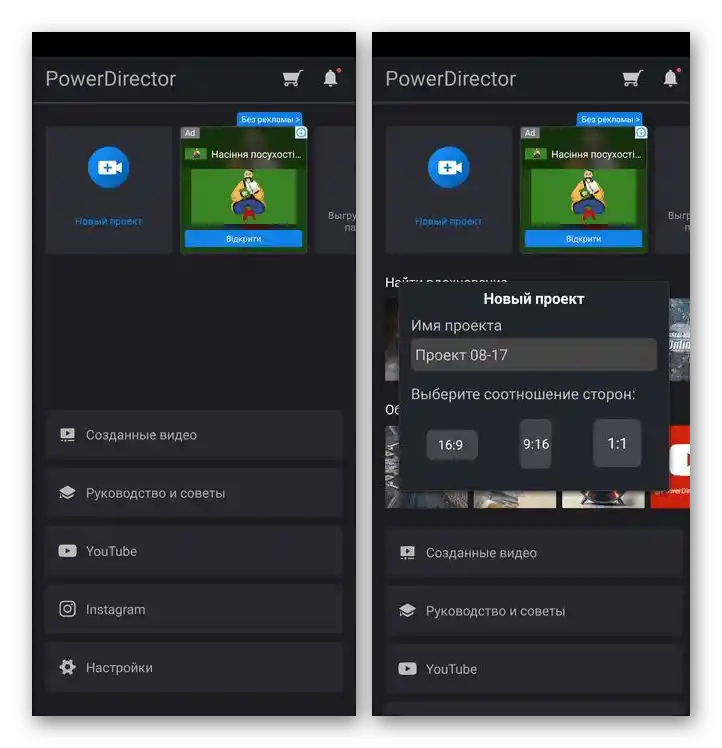Open YouTube menu item in left screen
Image resolution: width=722 pixels, height=748 pixels.
[194, 551]
